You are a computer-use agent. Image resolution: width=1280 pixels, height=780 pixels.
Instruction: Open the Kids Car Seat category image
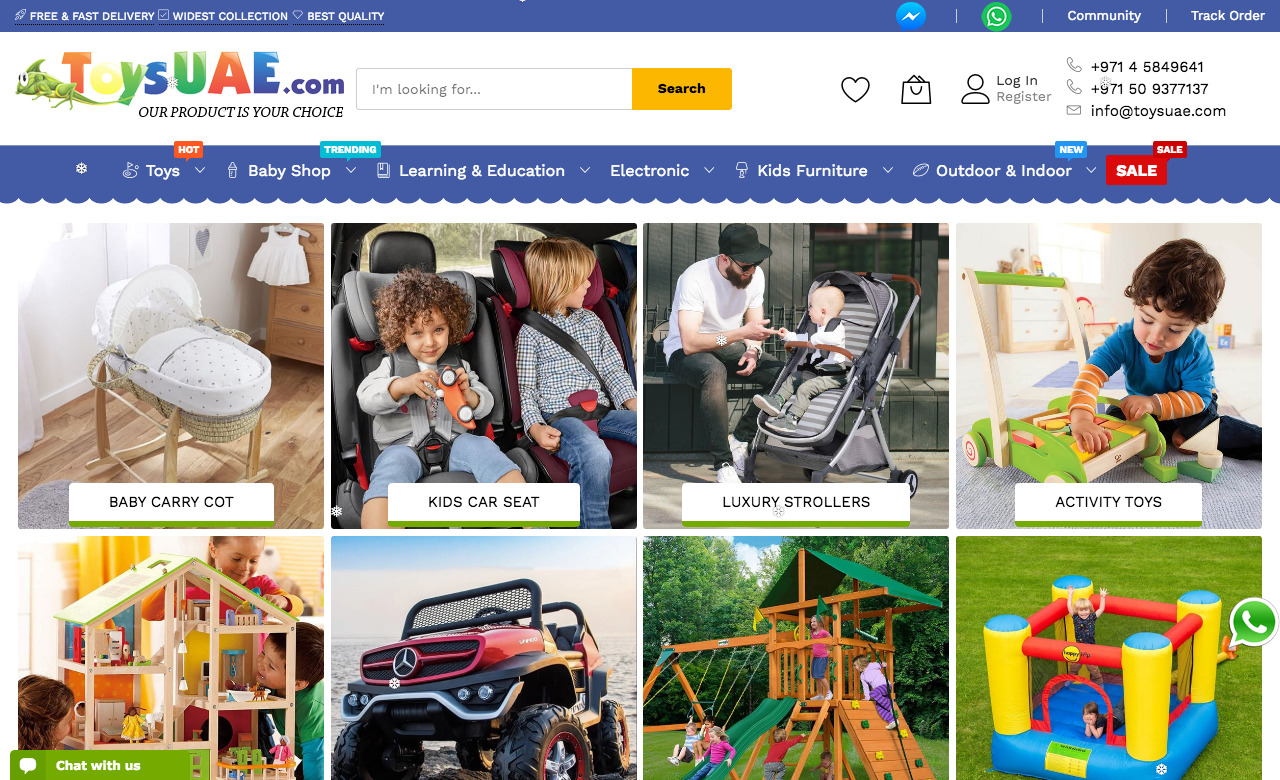[x=484, y=376]
